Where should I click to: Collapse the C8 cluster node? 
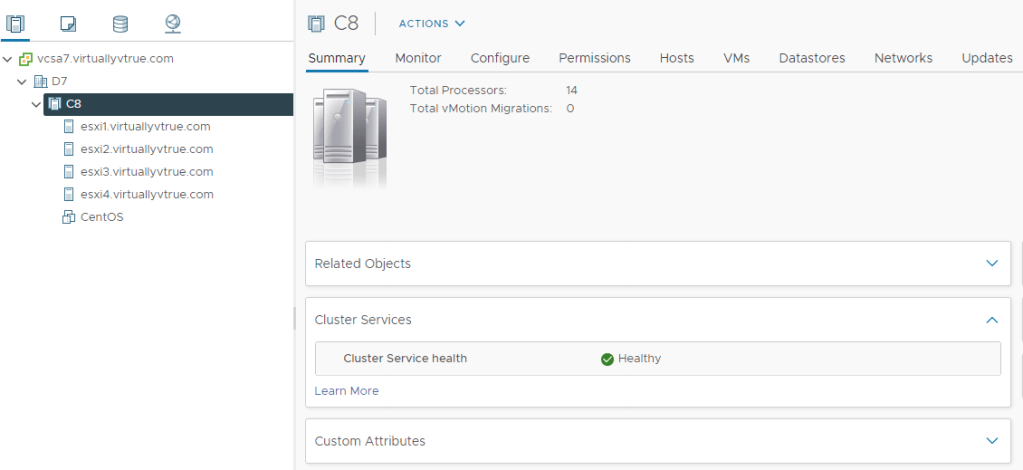tap(36, 104)
